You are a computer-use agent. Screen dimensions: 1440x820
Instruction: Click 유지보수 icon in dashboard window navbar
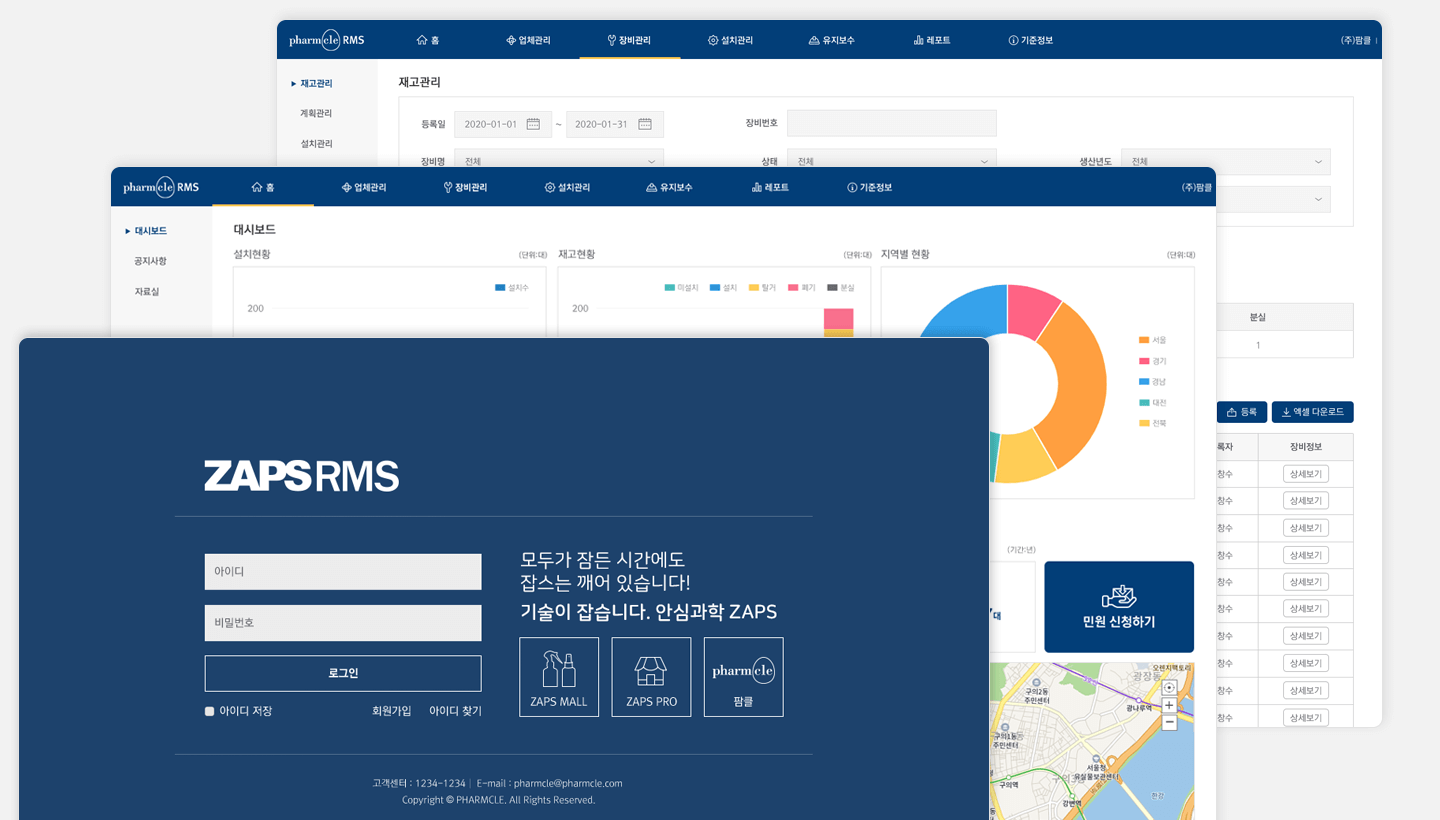[651, 187]
